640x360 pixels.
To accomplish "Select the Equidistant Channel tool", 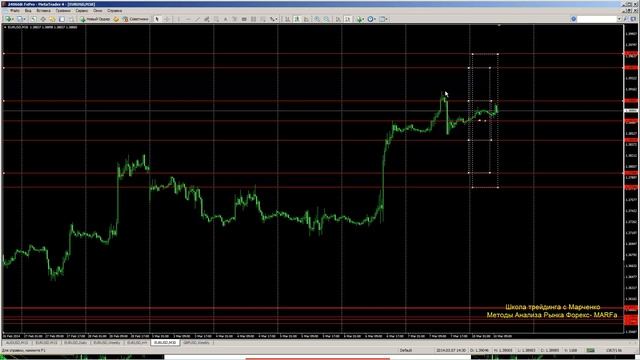I will (207, 19).
